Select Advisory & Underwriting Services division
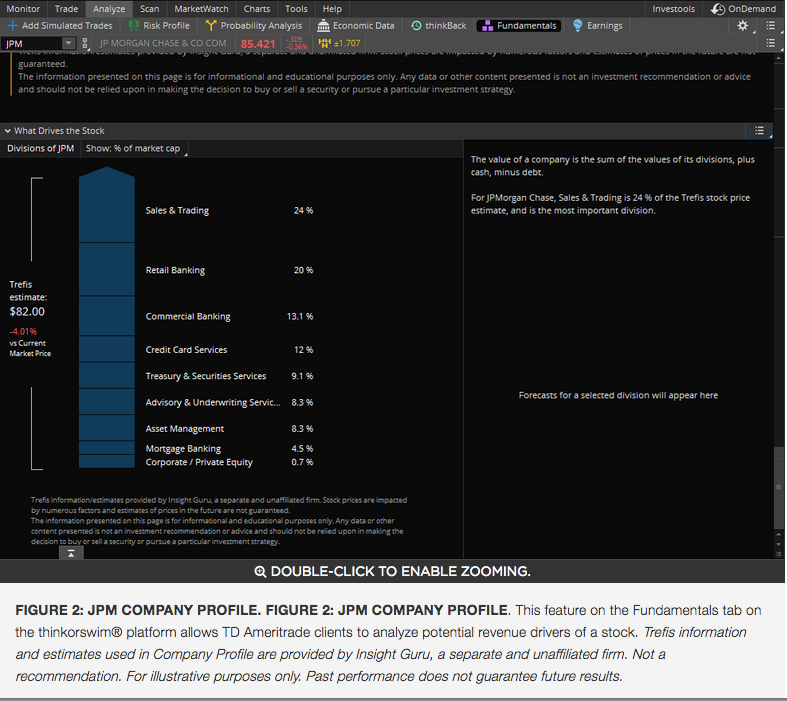This screenshot has height=701, width=787. [x=213, y=402]
